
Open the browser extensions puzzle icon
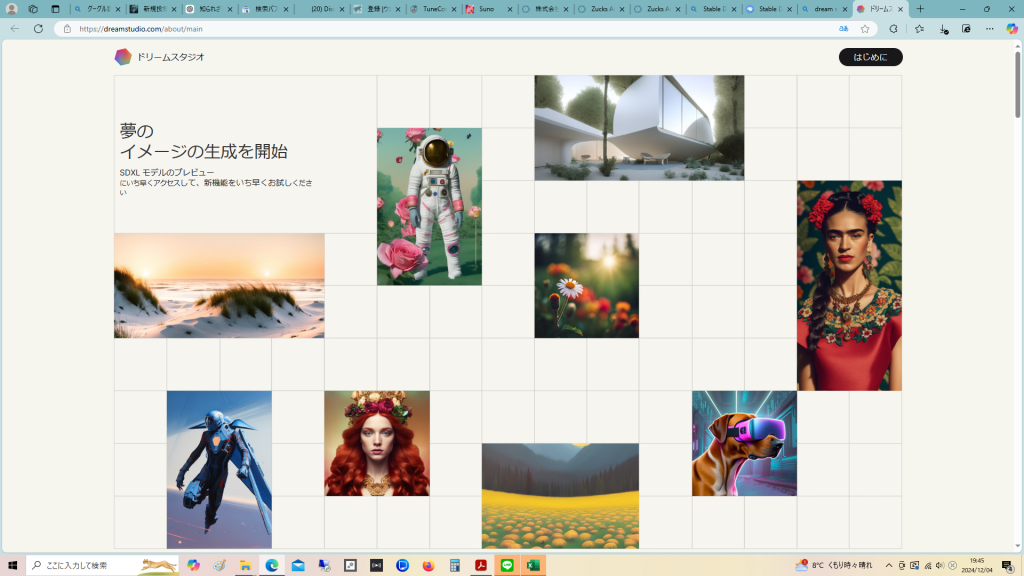pyautogui.click(x=893, y=29)
